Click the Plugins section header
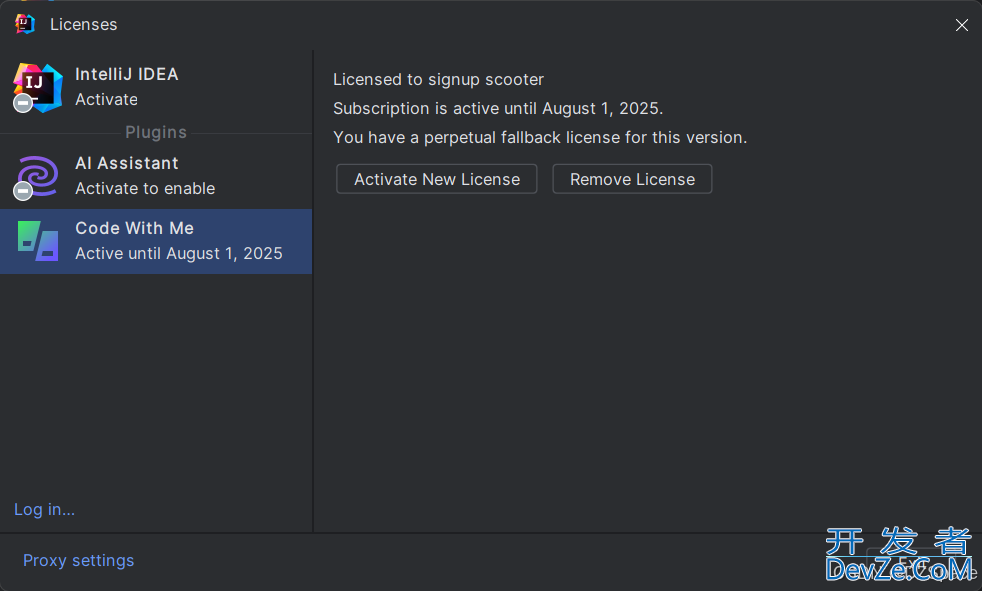Screen dimensions: 982x591 click(156, 132)
